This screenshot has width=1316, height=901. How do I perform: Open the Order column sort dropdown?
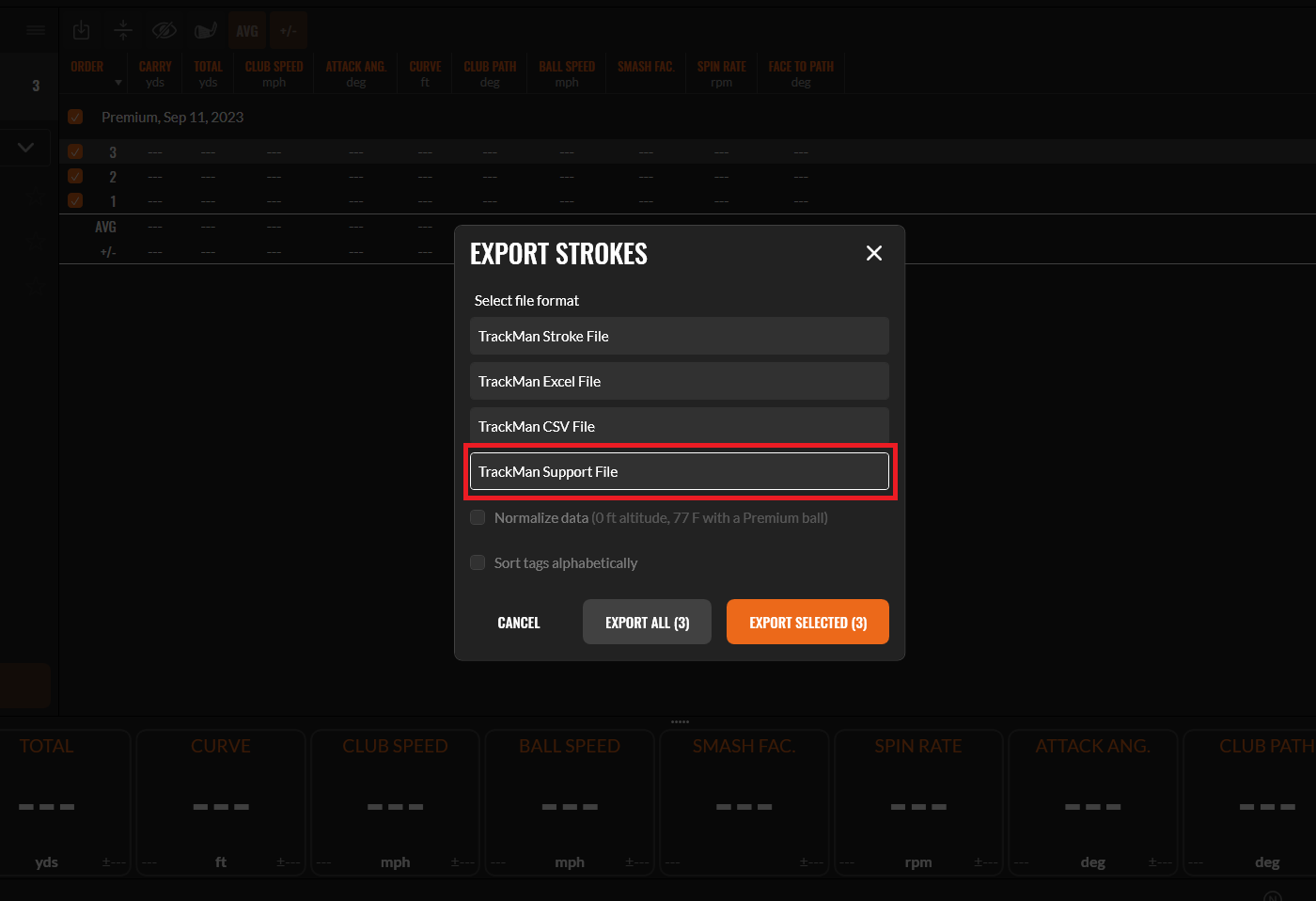tap(117, 83)
